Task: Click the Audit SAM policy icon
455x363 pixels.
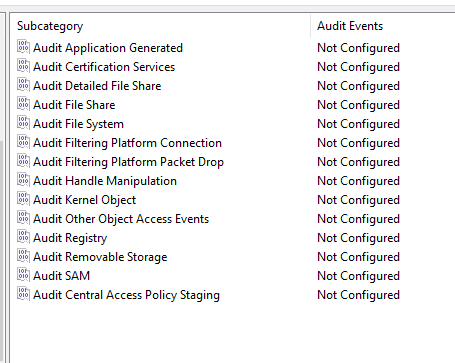Action: 23,275
